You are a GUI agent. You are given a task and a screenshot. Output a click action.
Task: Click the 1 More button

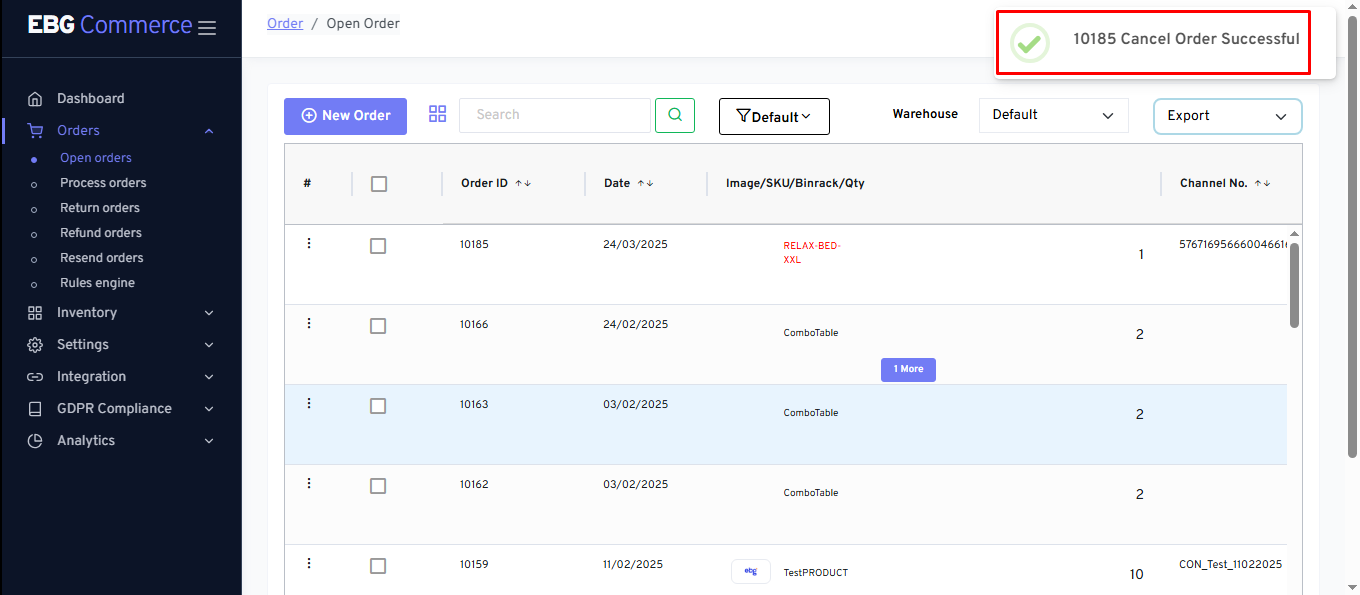pos(908,369)
